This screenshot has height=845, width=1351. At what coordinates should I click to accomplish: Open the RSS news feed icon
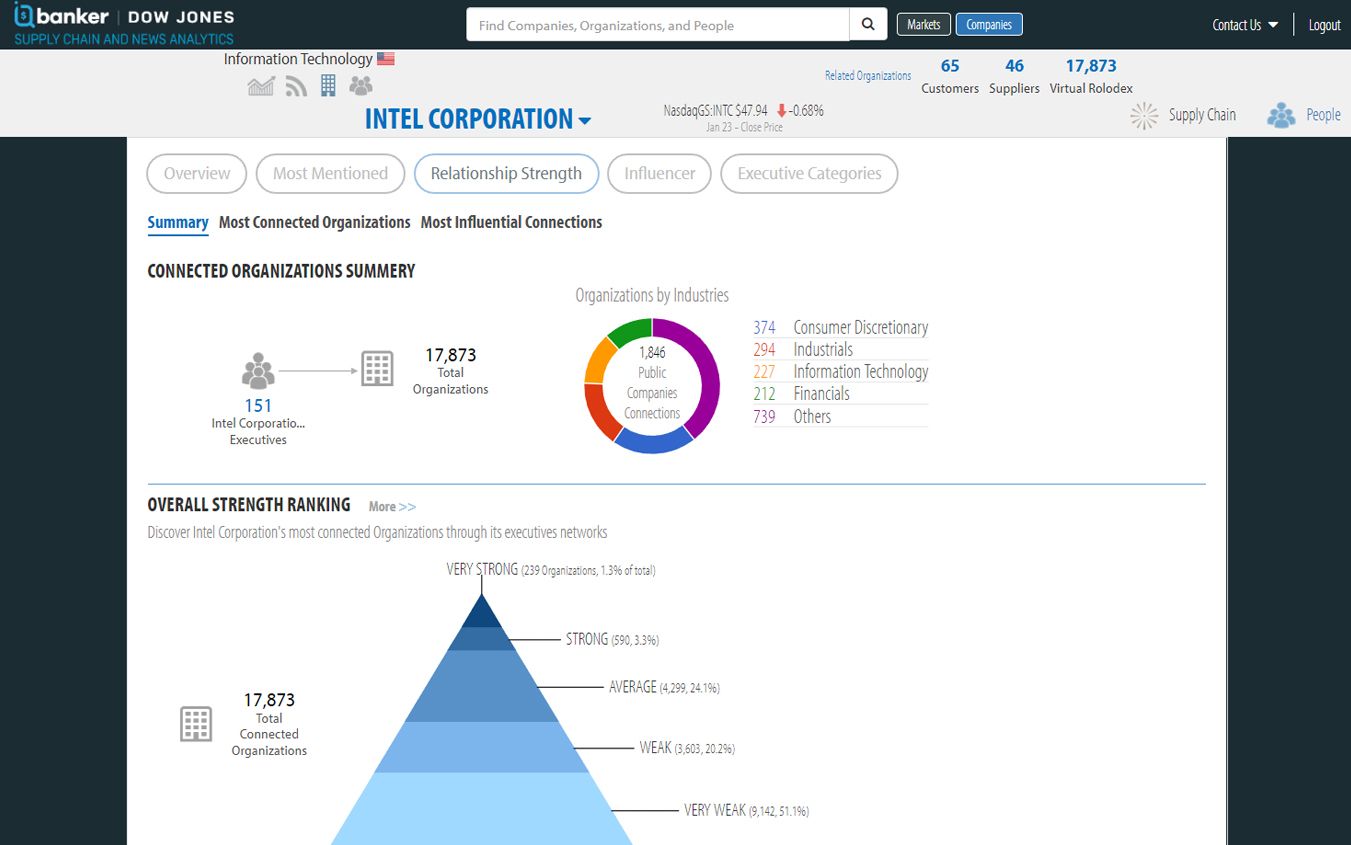coord(296,86)
